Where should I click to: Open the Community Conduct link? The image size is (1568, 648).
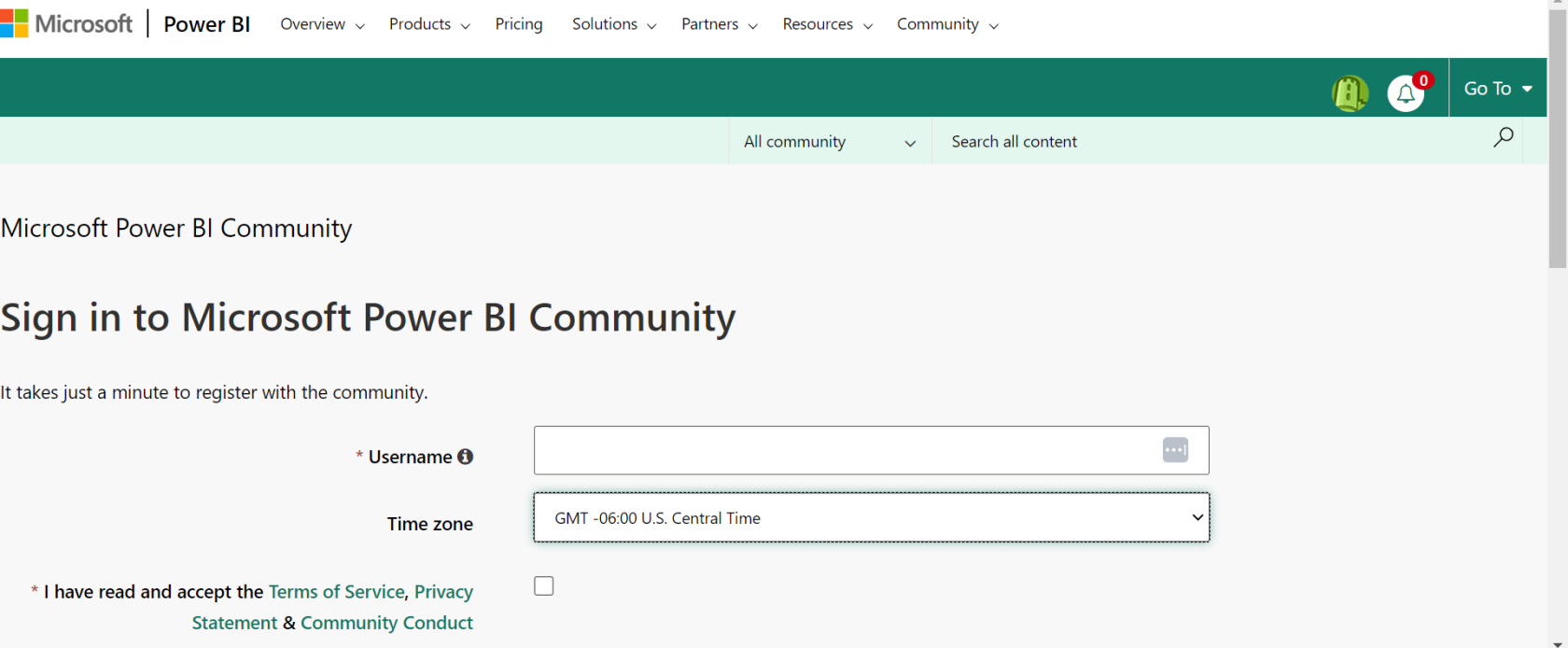coord(386,622)
